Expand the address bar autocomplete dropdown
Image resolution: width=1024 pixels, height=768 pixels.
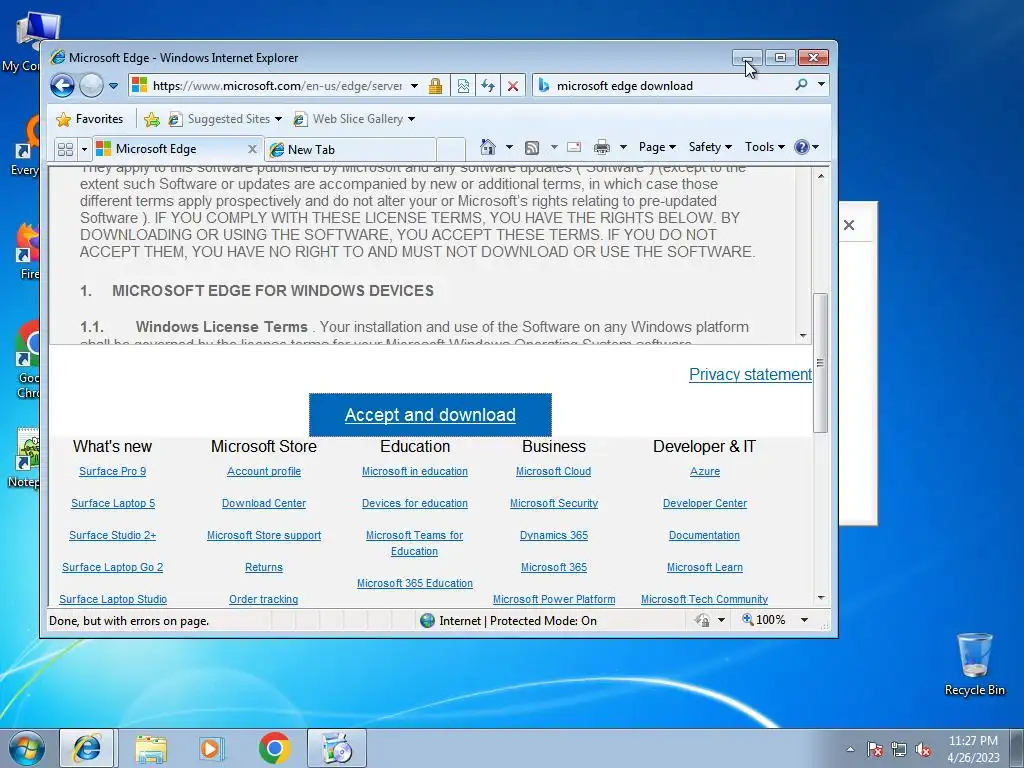point(414,86)
